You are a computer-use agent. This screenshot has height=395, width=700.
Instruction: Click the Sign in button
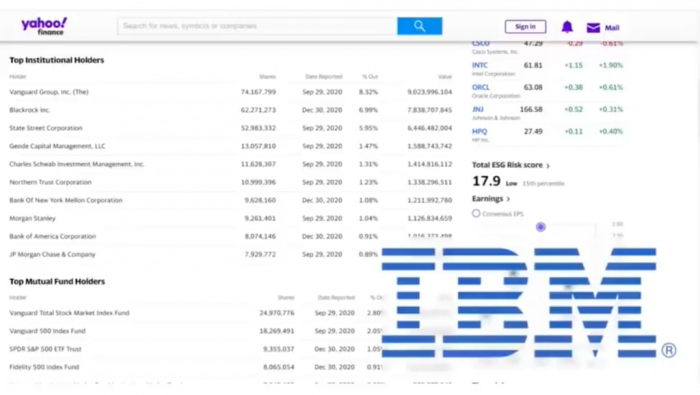pyautogui.click(x=525, y=27)
